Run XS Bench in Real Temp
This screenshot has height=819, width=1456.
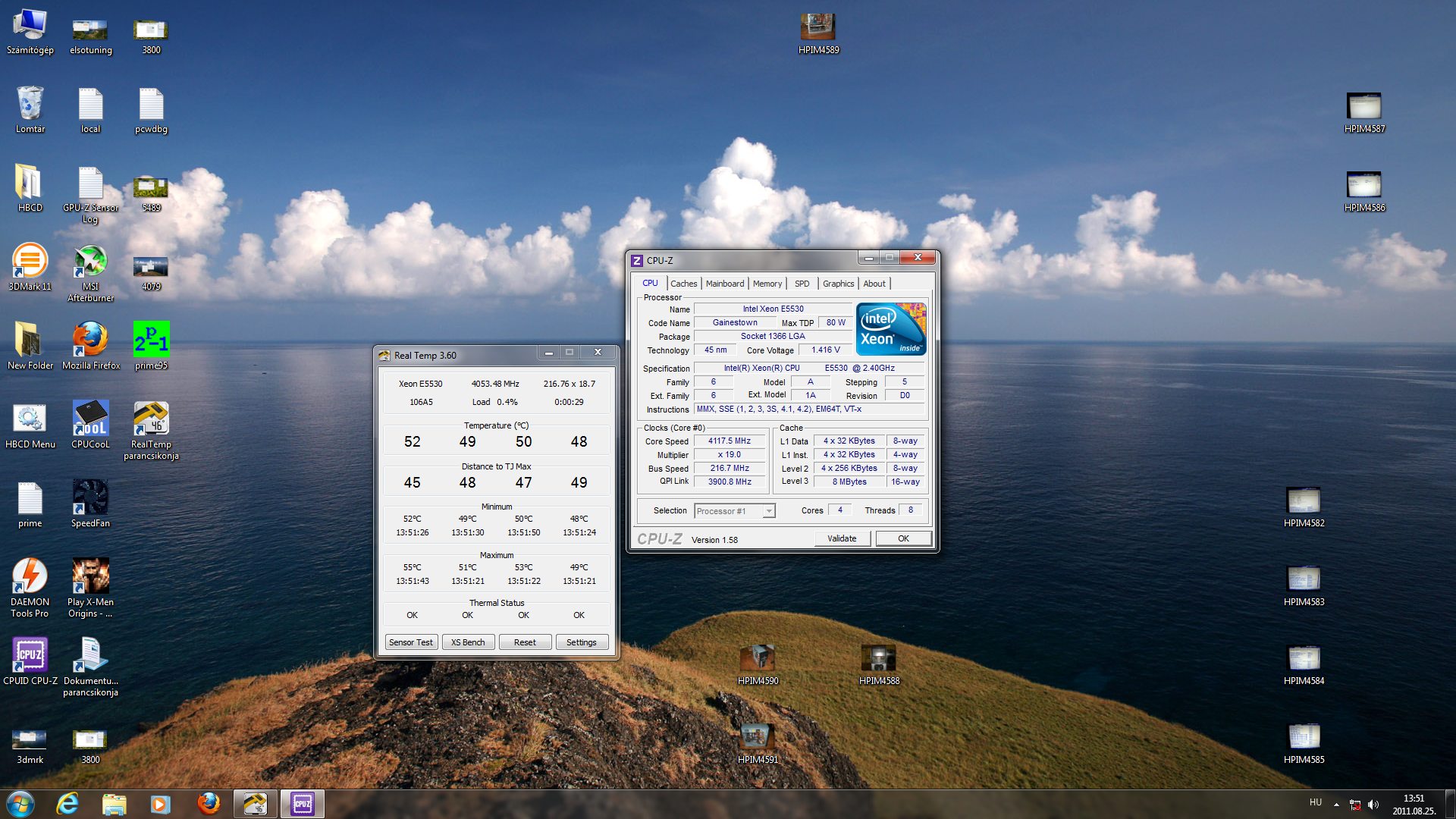click(468, 642)
